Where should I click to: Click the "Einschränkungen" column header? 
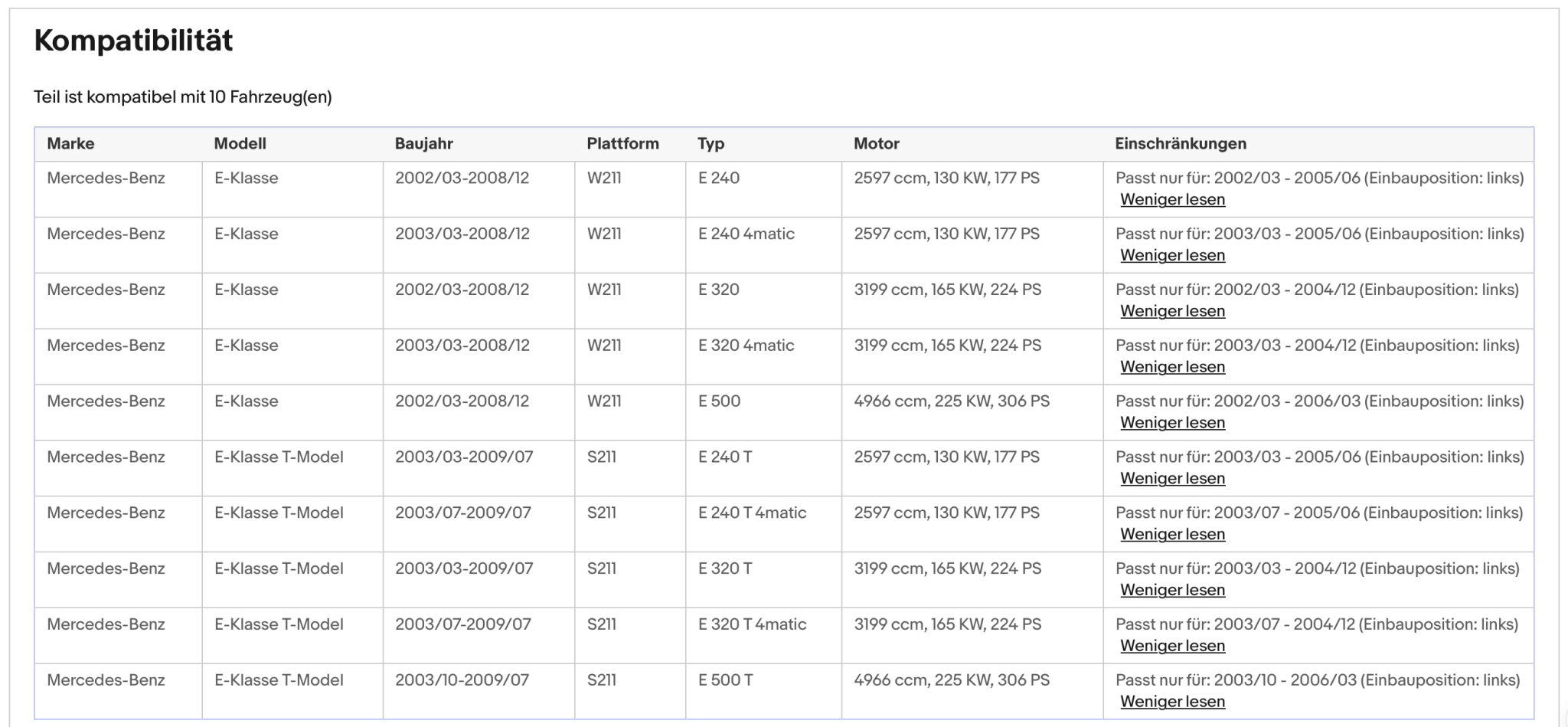pos(1181,143)
